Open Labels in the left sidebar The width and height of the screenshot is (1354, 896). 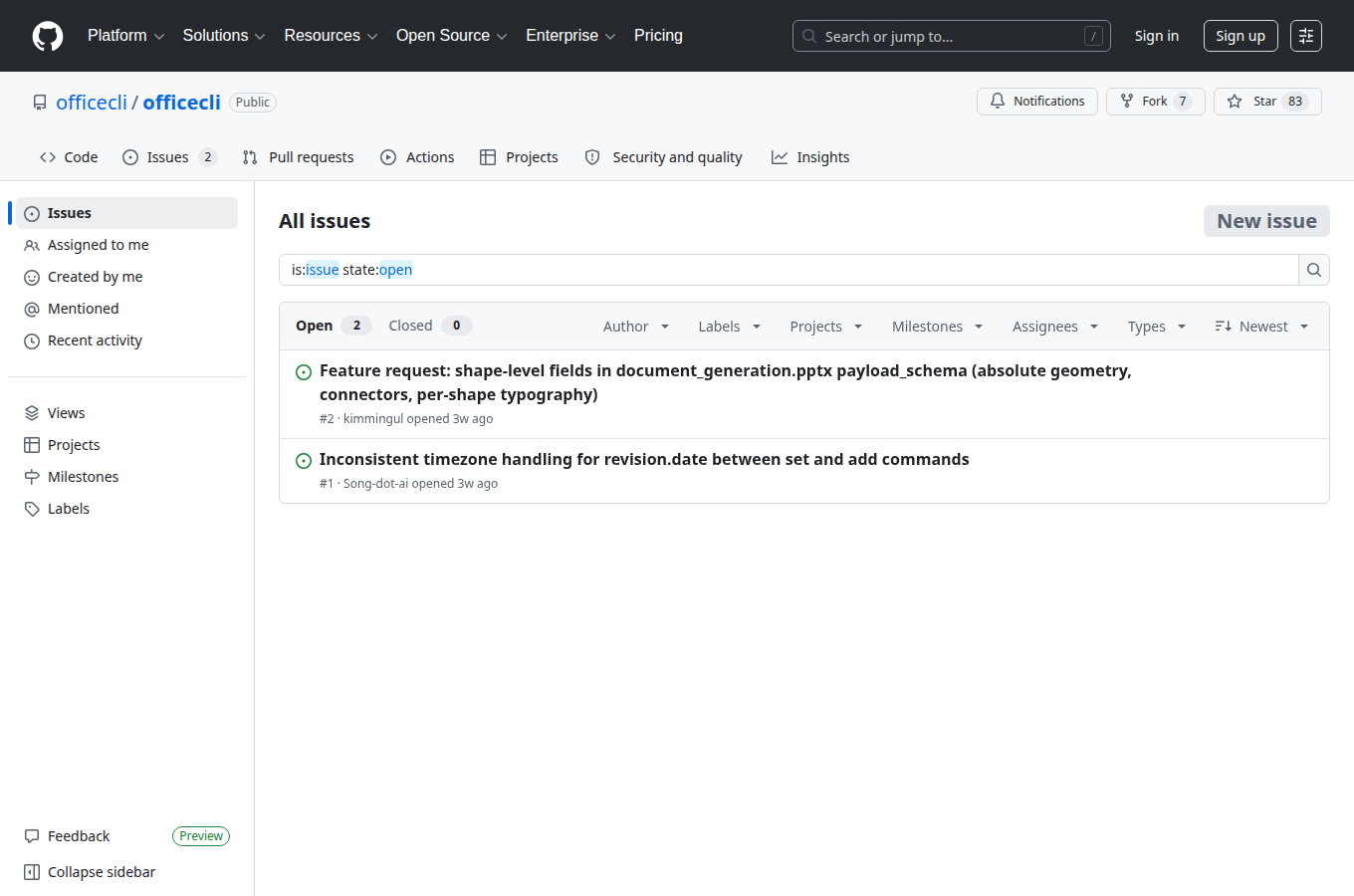point(126,509)
